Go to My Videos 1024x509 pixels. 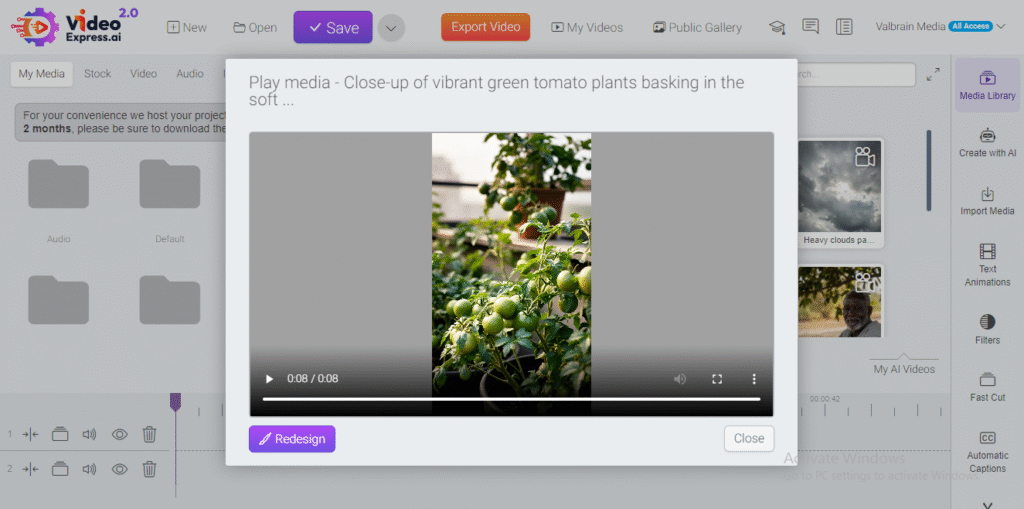pos(586,27)
